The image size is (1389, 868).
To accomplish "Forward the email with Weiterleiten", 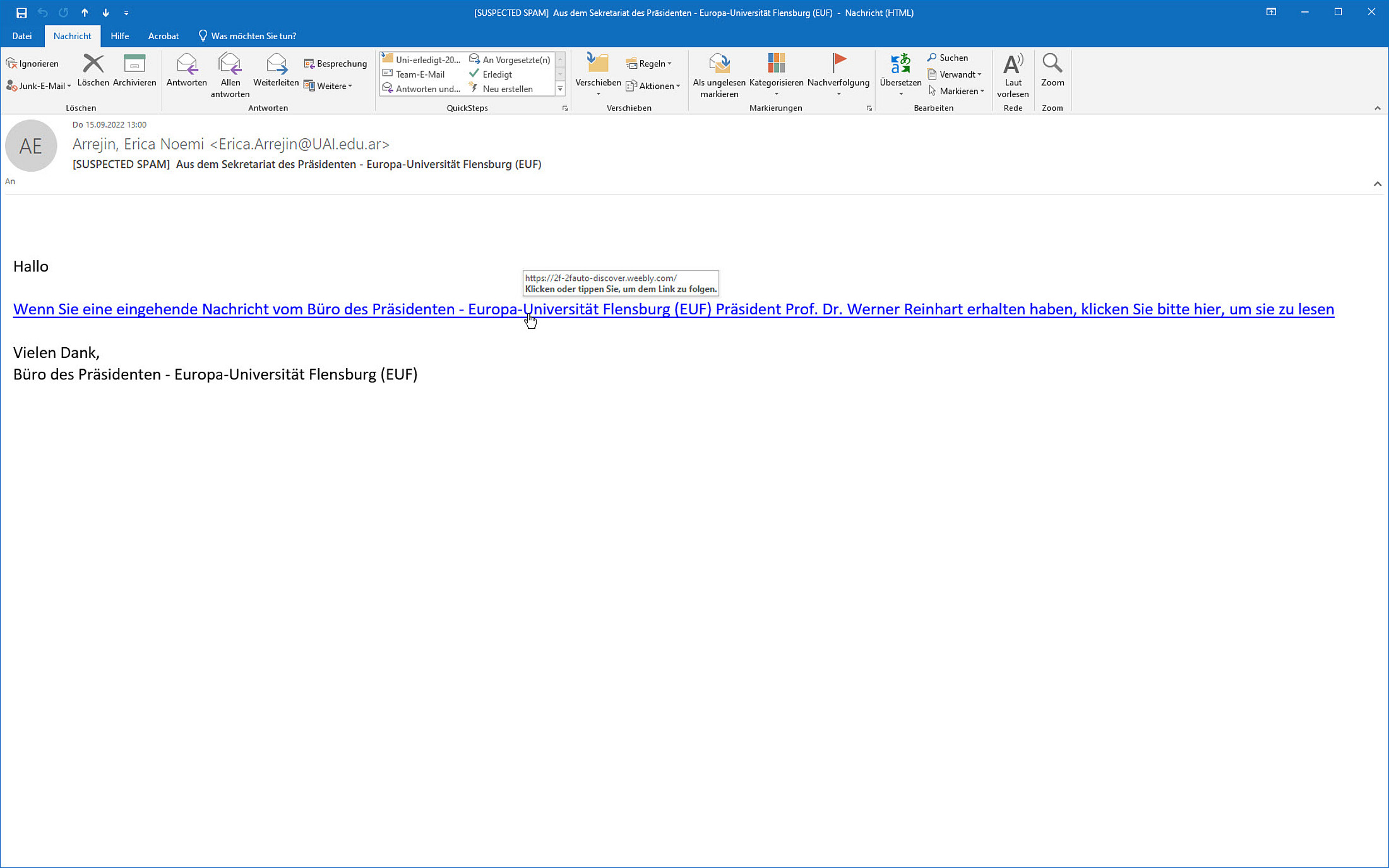I will pyautogui.click(x=276, y=64).
